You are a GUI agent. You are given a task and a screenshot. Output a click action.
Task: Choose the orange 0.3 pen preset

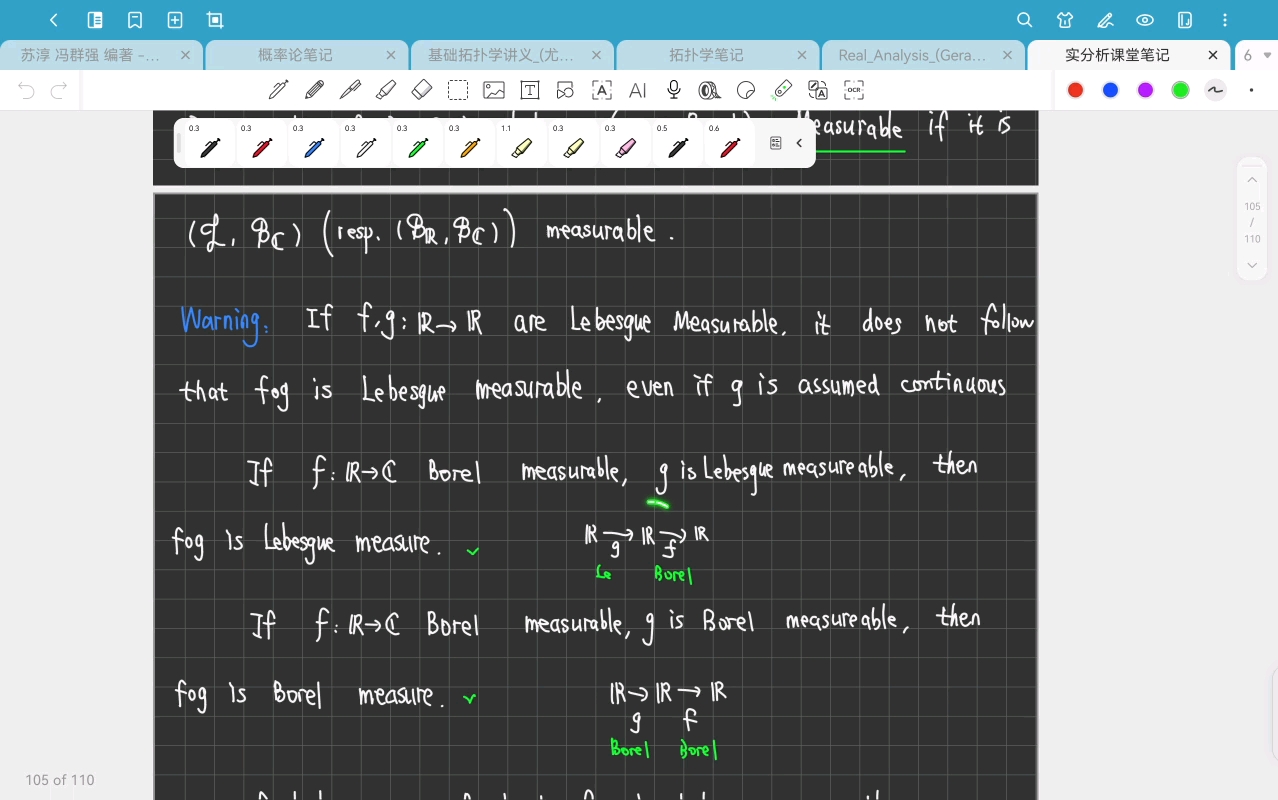click(x=470, y=143)
